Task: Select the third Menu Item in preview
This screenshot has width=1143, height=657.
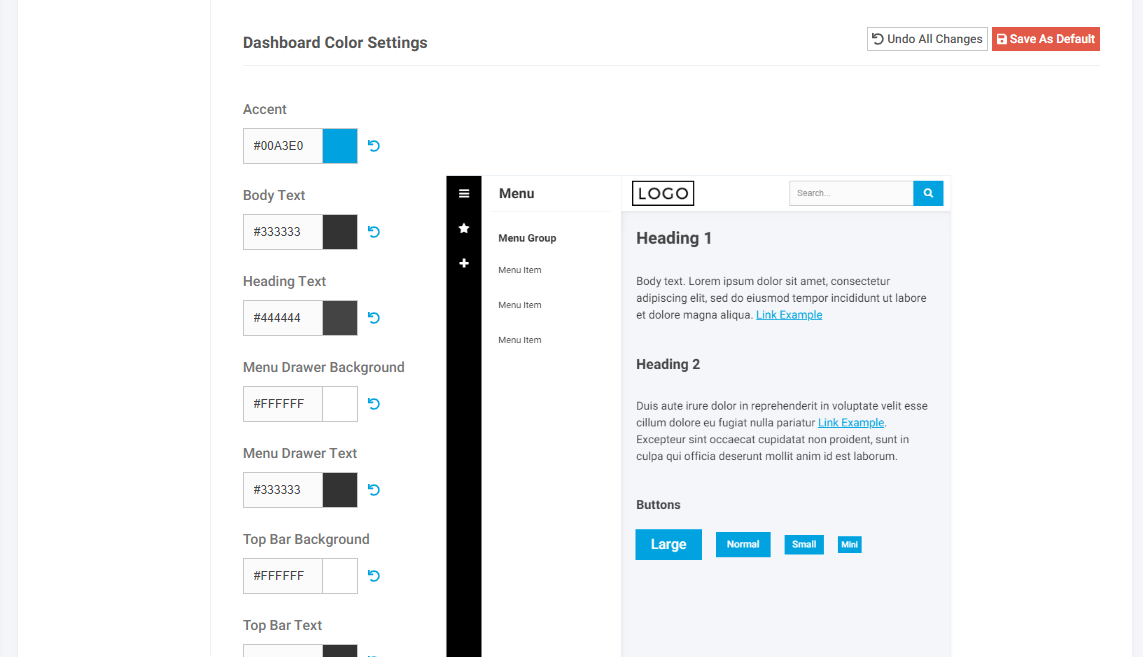Action: tap(520, 340)
